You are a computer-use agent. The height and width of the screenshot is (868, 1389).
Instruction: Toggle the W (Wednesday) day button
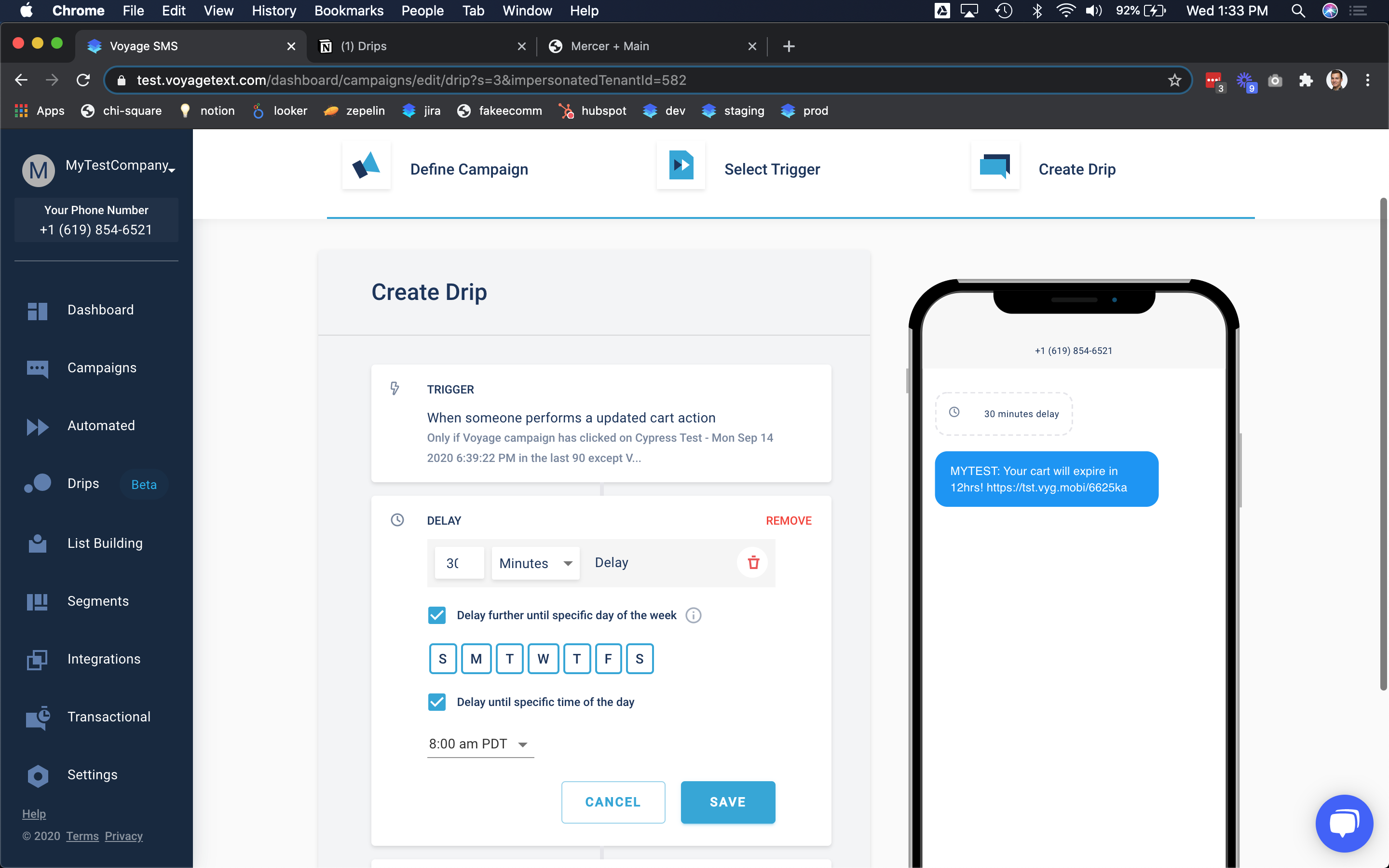[543, 658]
